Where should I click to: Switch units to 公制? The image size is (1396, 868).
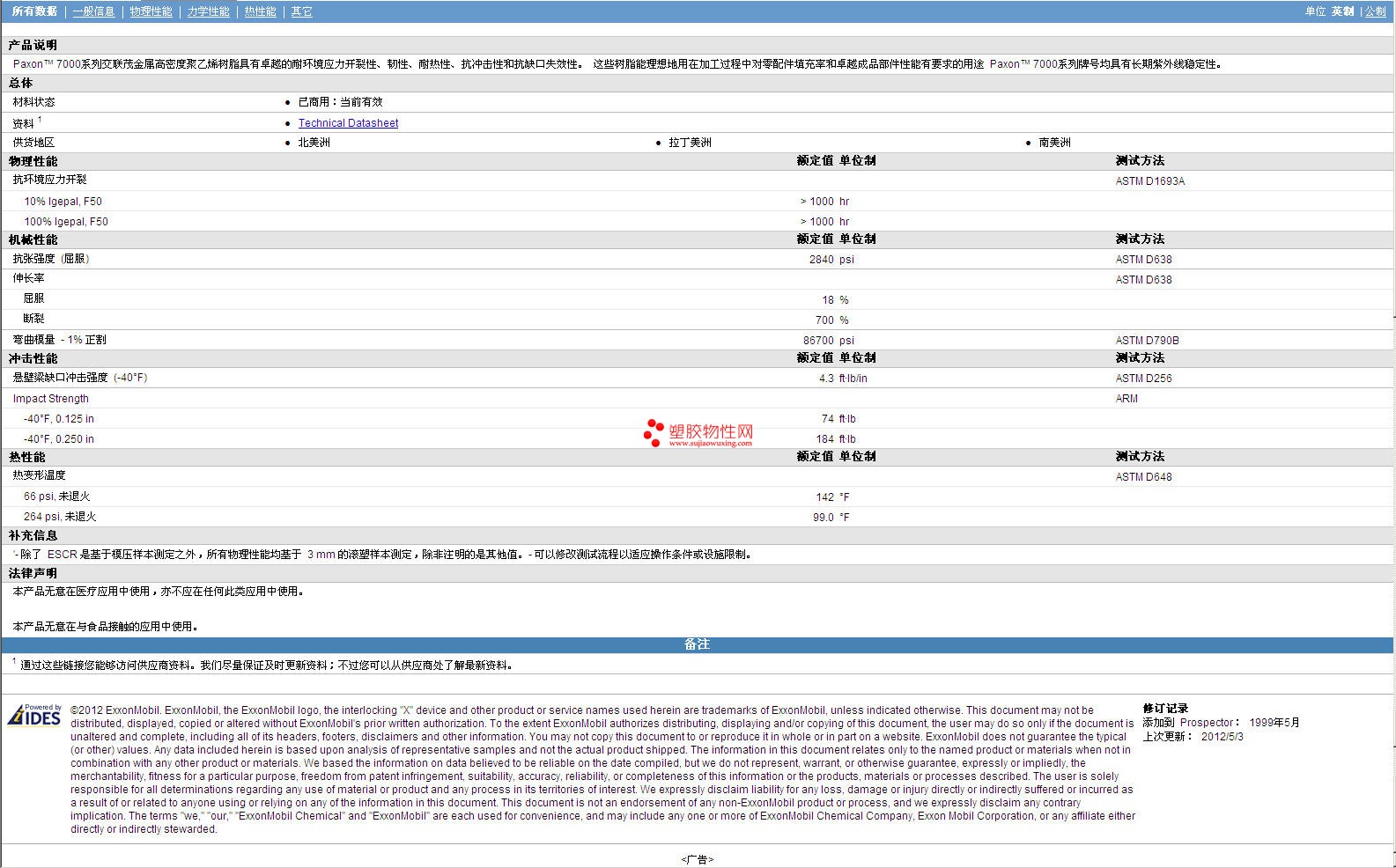click(x=1376, y=11)
